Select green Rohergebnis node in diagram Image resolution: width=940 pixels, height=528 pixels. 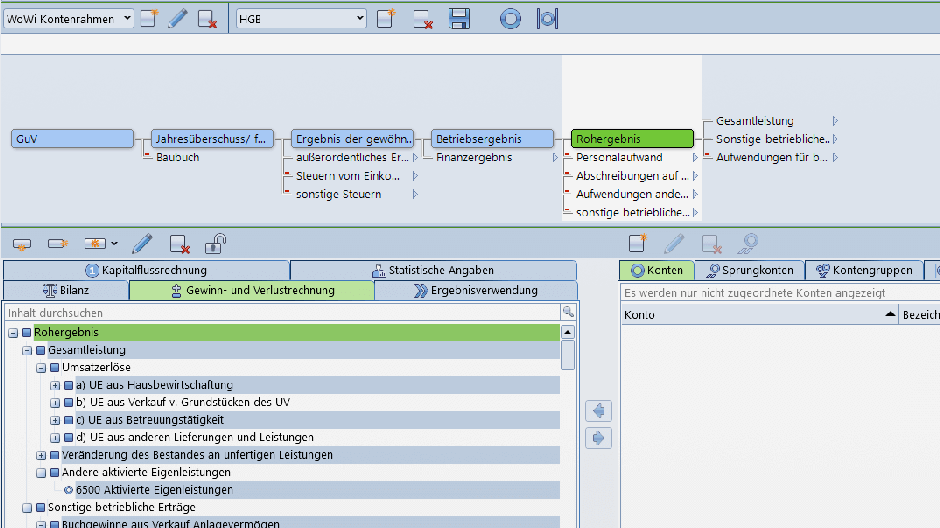click(x=632, y=139)
